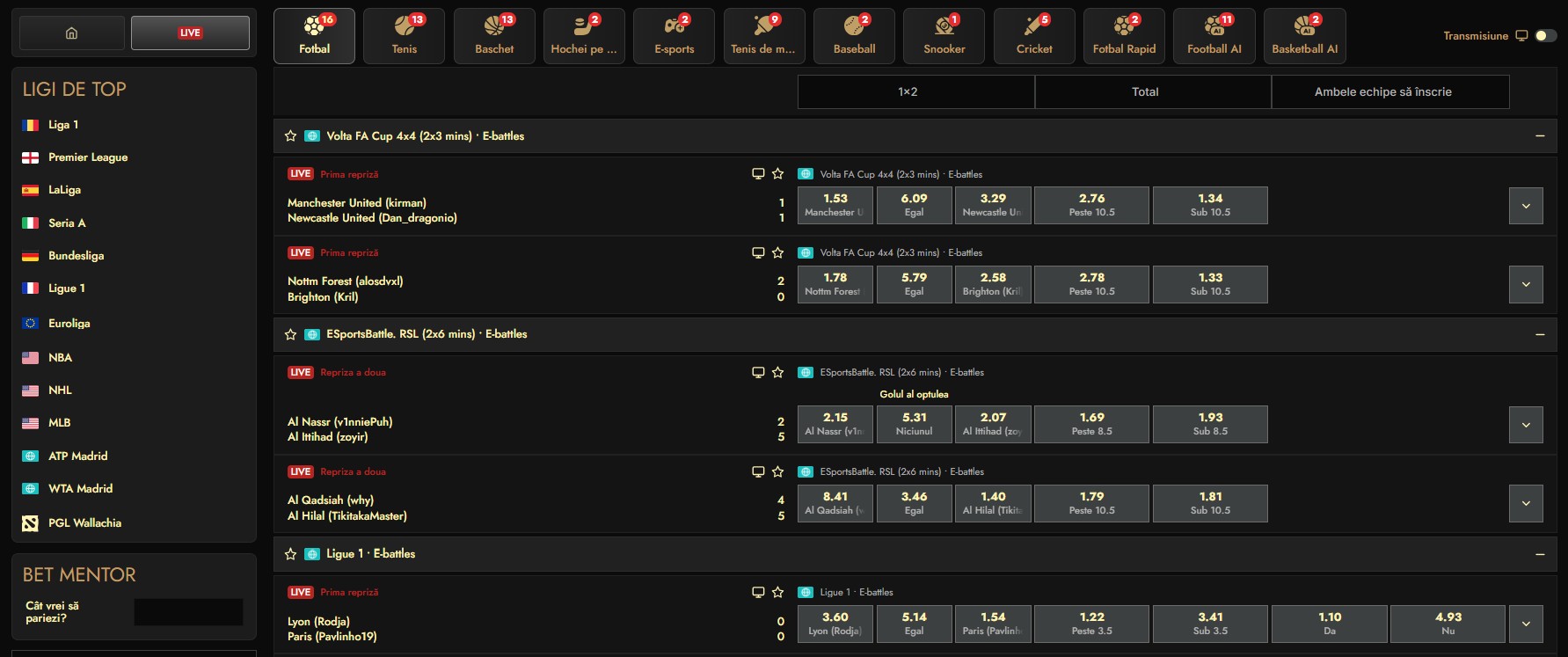This screenshot has width=1568, height=657.
Task: Open the Basketball AI category
Action: (x=1304, y=36)
